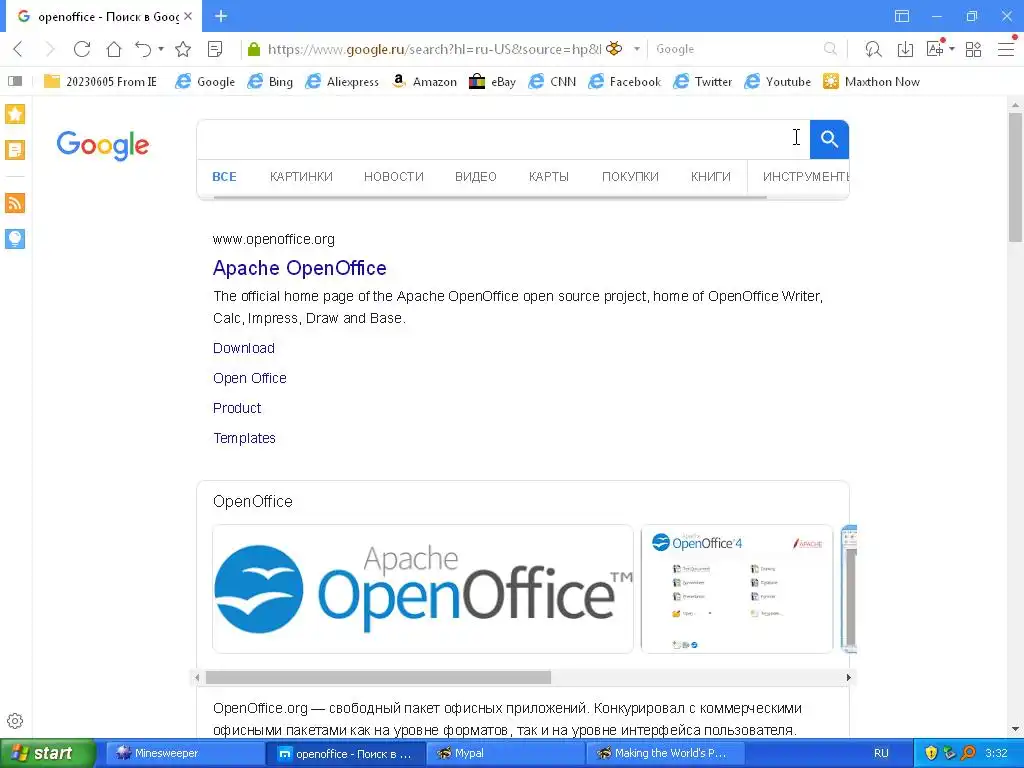
Task: Click the green padlock security icon
Action: pyautogui.click(x=254, y=49)
